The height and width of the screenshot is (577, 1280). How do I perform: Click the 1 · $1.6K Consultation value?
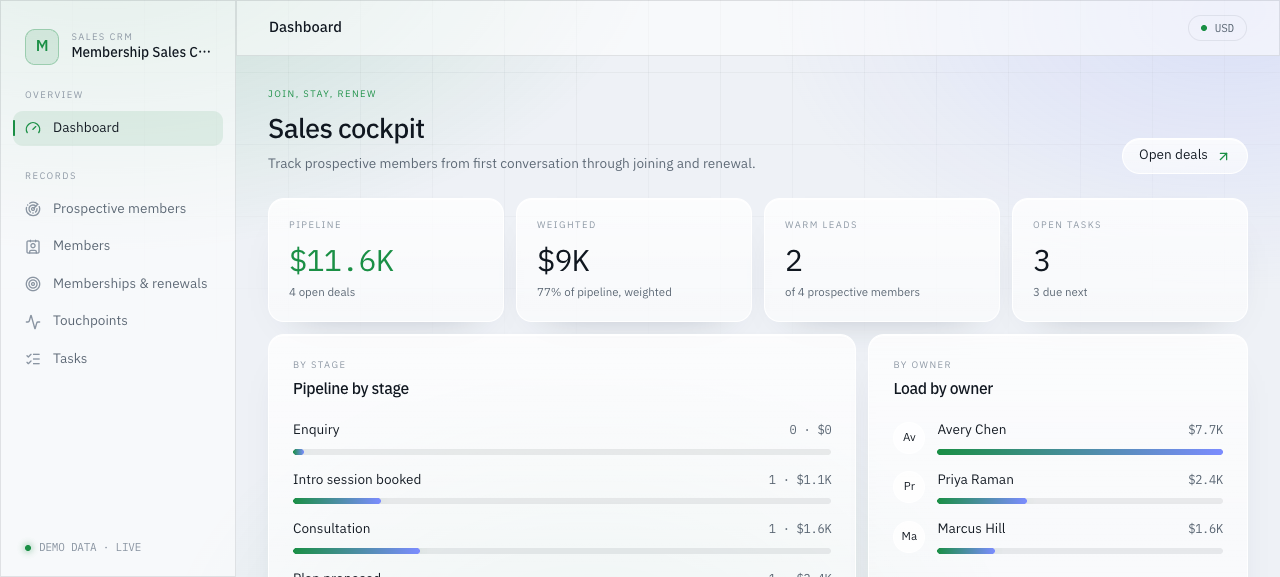click(800, 529)
